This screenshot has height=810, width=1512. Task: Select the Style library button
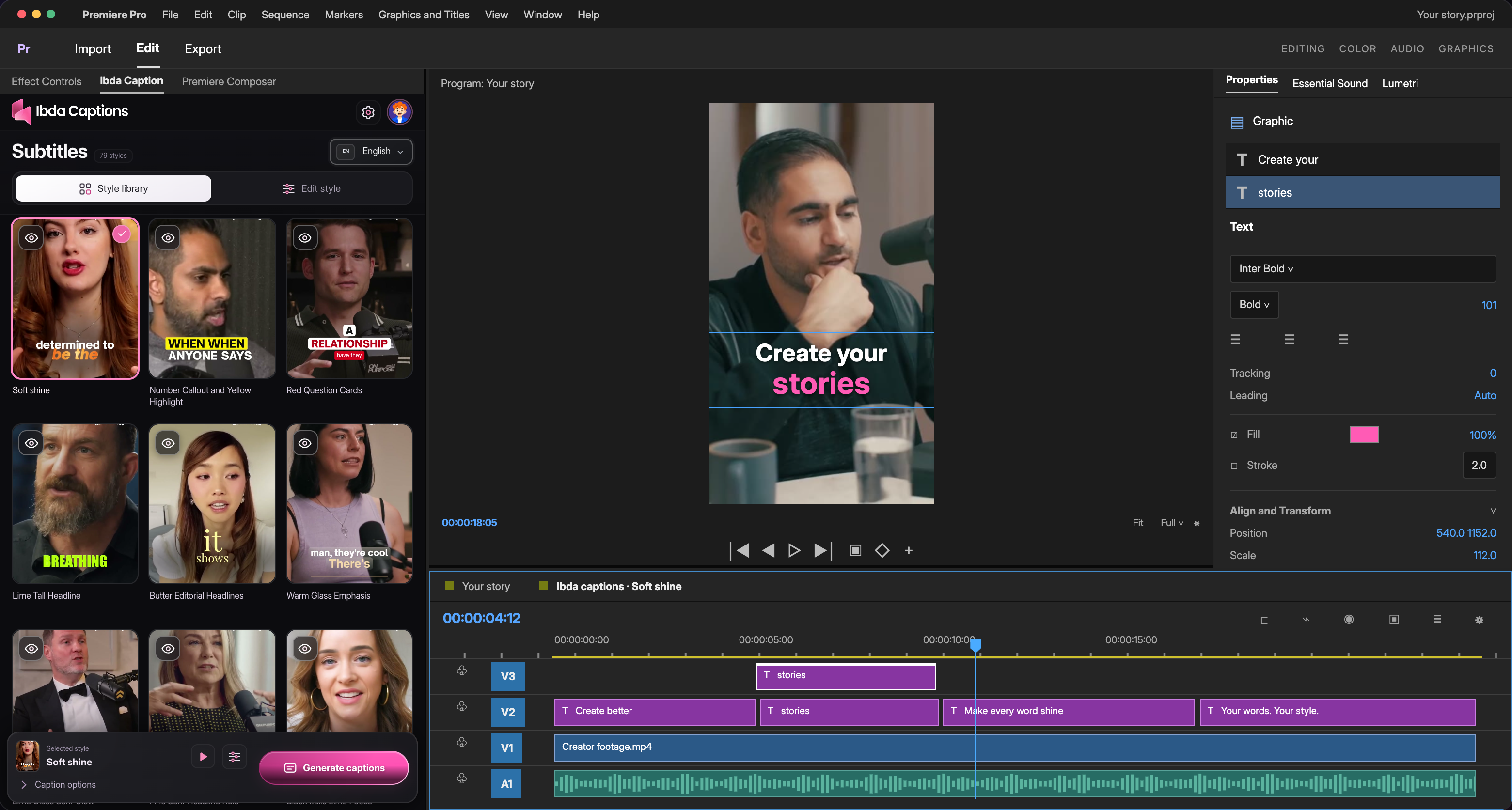point(113,188)
